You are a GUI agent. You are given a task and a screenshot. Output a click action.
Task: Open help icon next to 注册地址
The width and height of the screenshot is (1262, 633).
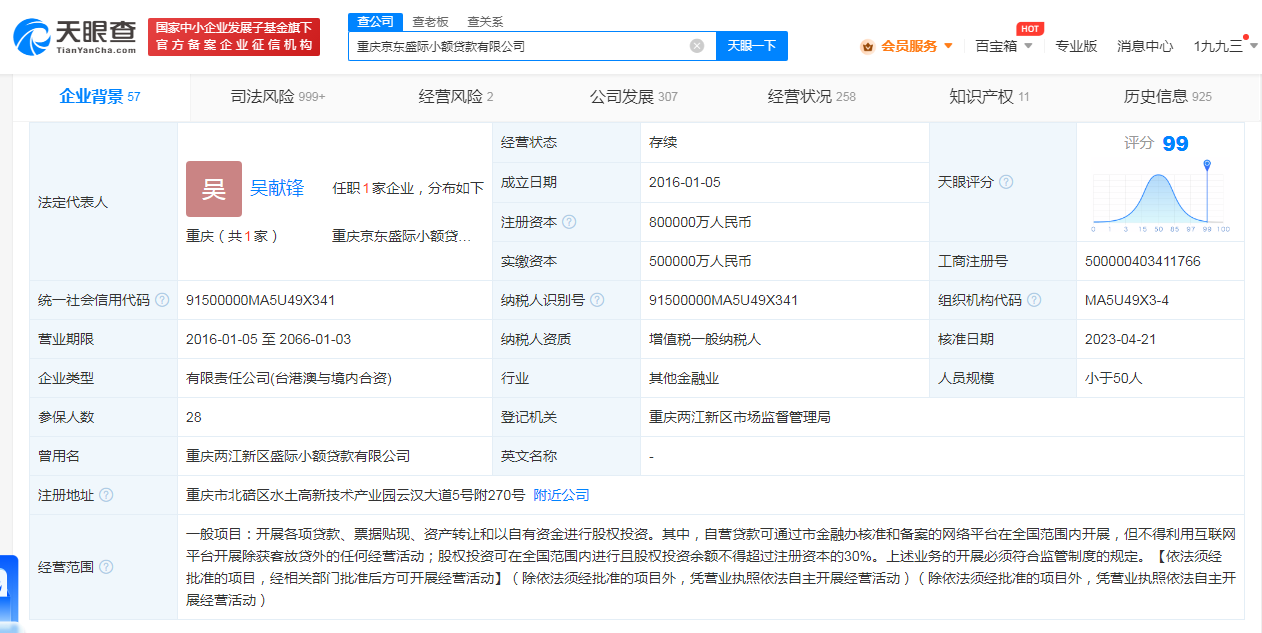coord(106,495)
